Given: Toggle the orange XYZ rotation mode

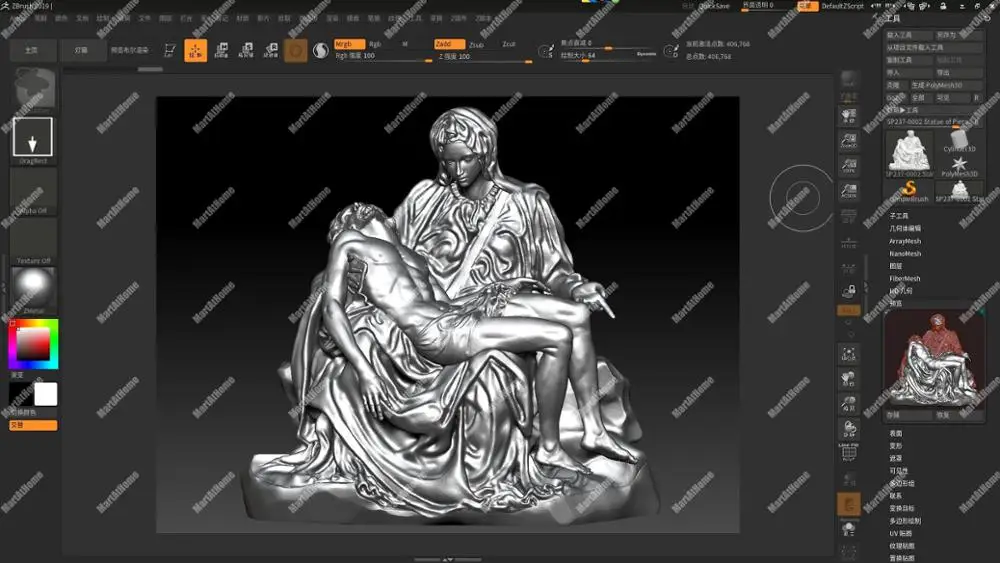Looking at the screenshot, I should 849,310.
